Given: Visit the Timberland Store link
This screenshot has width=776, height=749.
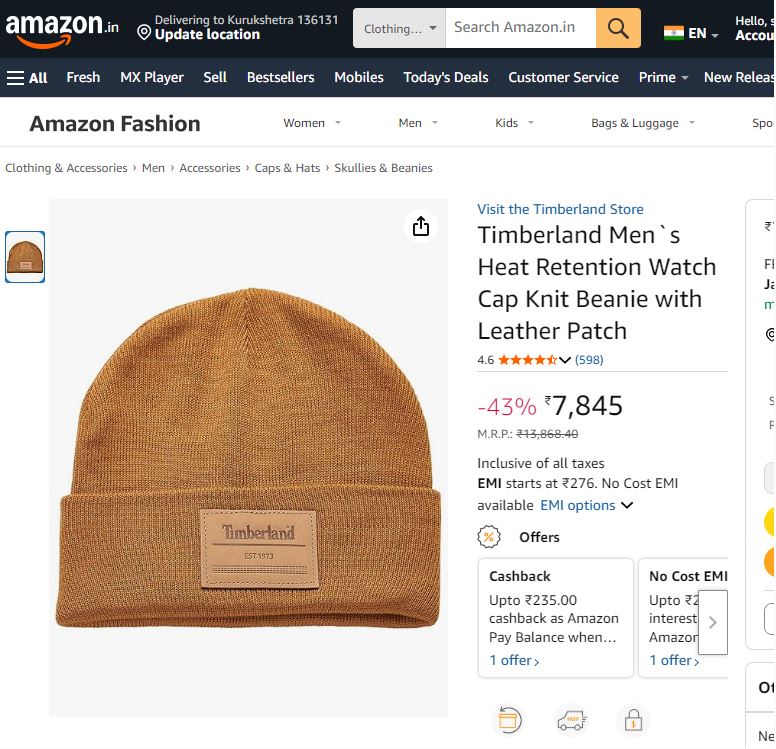Looking at the screenshot, I should coord(560,209).
